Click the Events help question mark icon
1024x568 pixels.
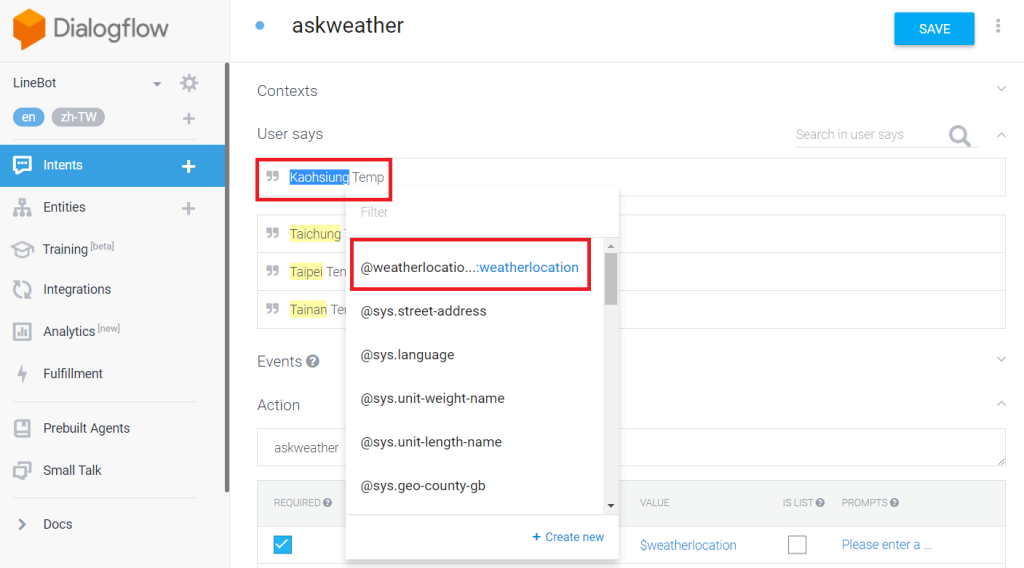313,361
